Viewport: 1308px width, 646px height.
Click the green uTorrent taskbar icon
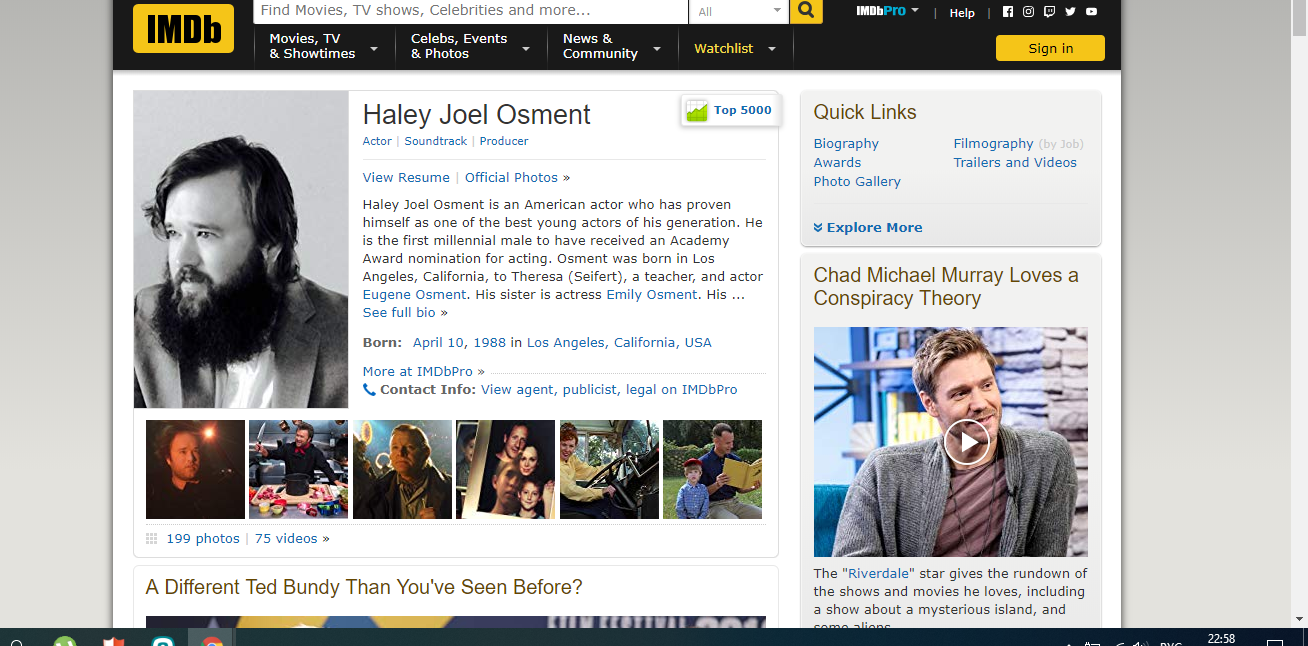pyautogui.click(x=64, y=641)
